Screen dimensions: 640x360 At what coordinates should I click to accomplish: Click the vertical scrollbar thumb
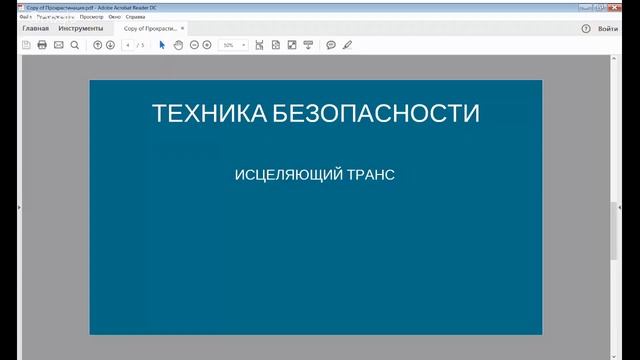pyautogui.click(x=613, y=231)
